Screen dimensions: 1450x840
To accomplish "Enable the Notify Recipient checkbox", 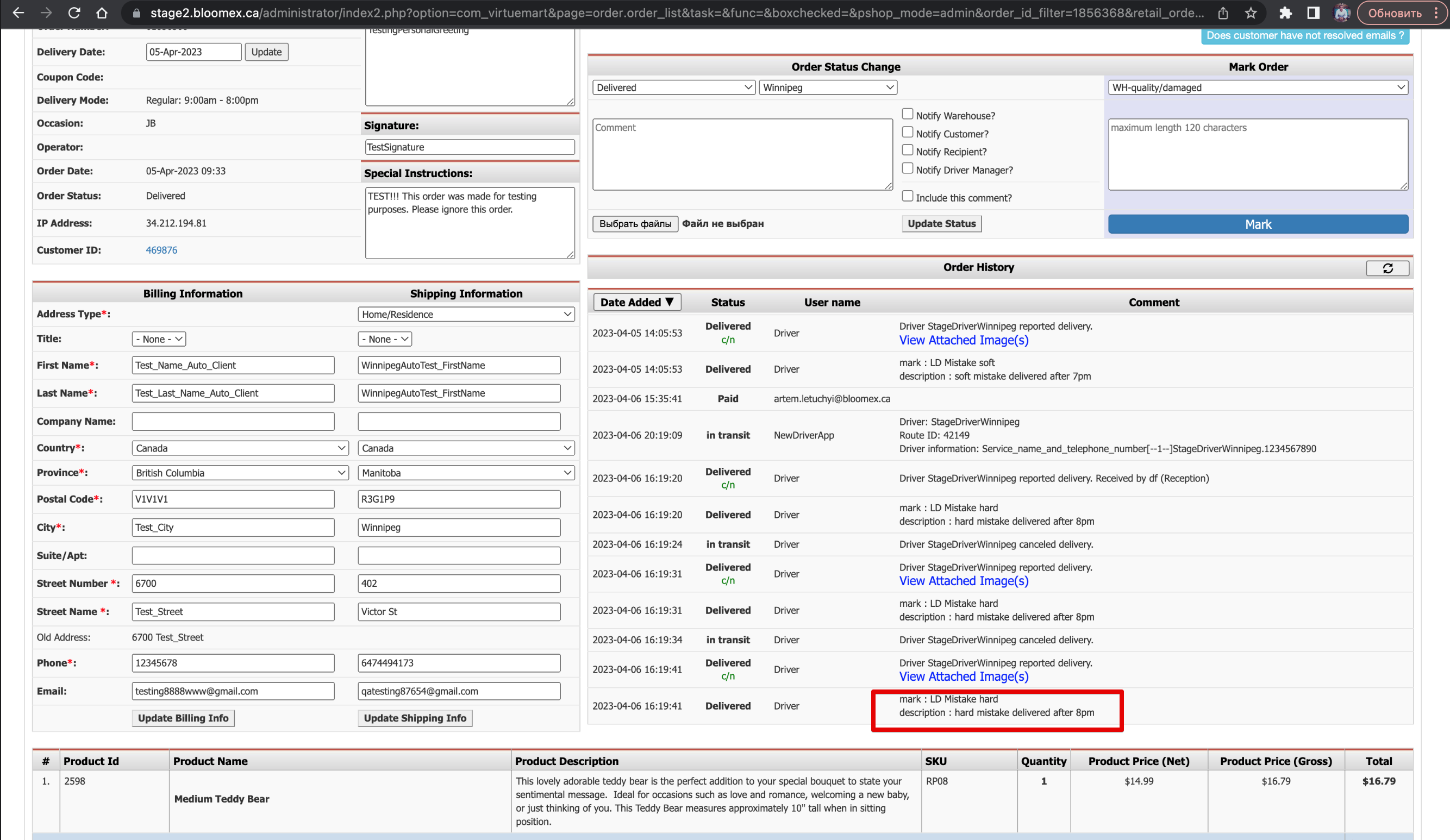I will pyautogui.click(x=908, y=150).
